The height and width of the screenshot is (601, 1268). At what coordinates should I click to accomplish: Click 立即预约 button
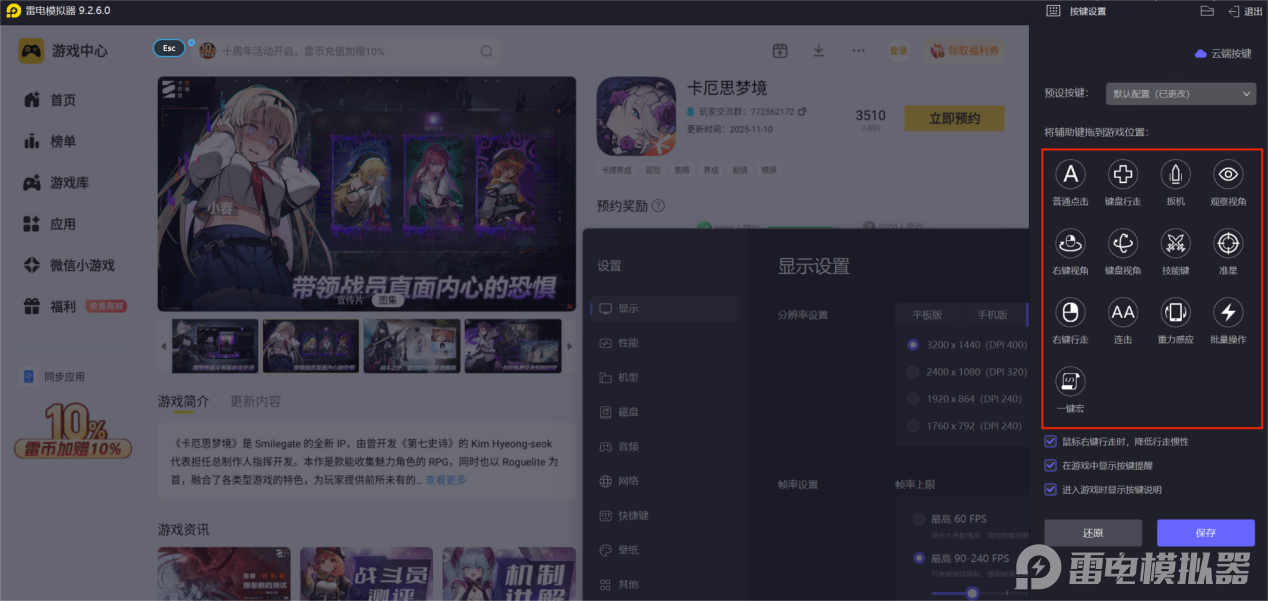tap(954, 118)
